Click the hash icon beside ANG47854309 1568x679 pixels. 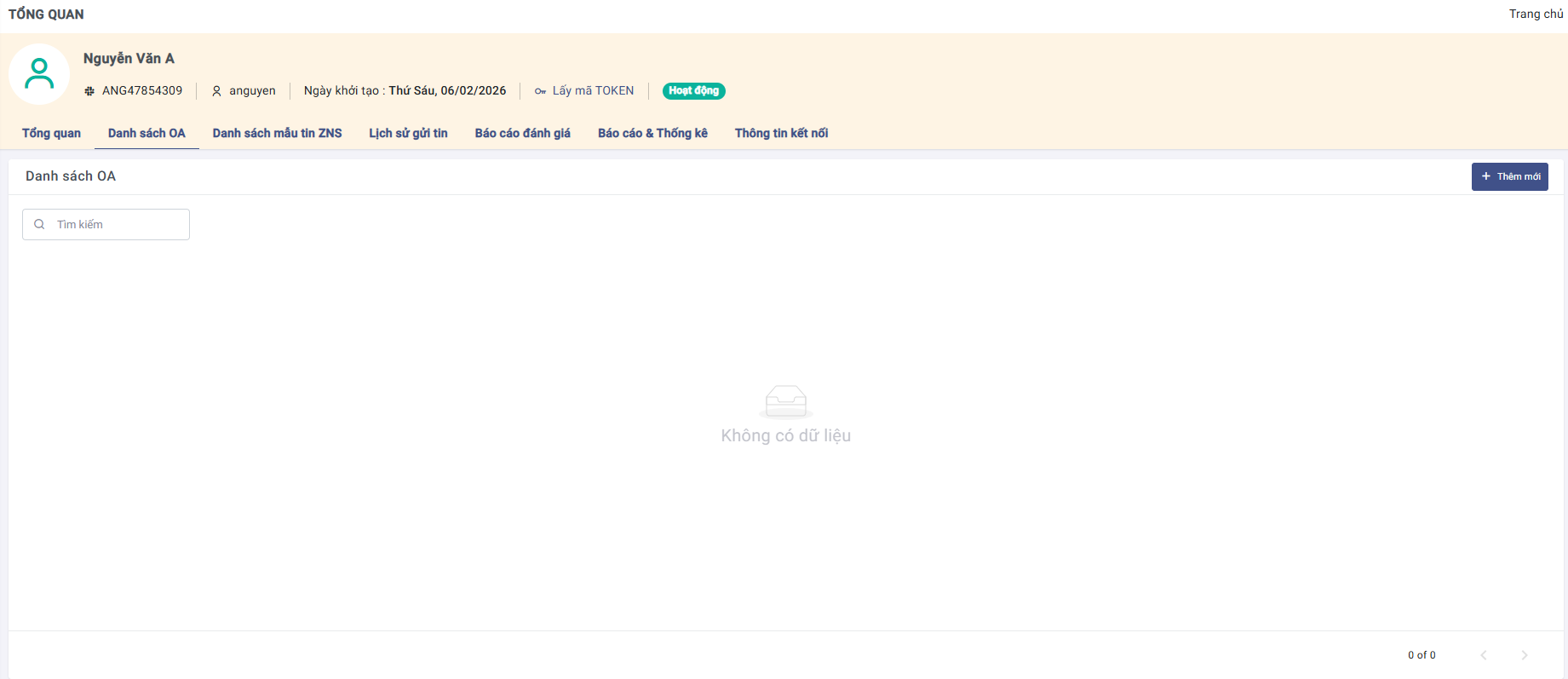tap(89, 91)
